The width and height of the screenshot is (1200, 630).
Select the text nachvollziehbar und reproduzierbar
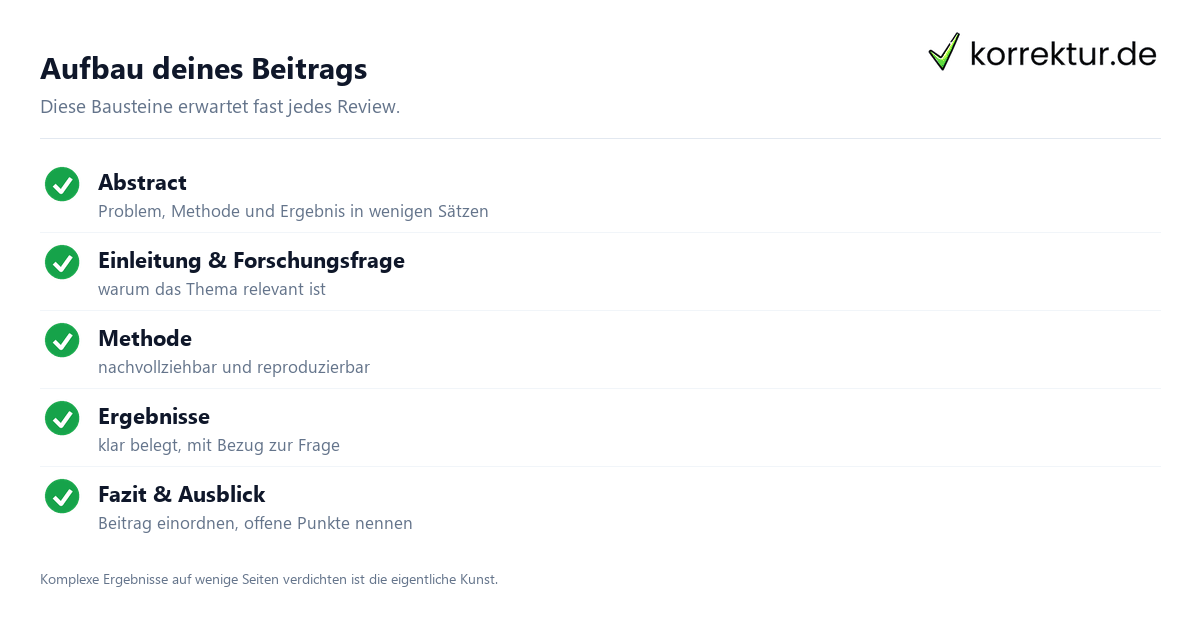click(x=234, y=367)
